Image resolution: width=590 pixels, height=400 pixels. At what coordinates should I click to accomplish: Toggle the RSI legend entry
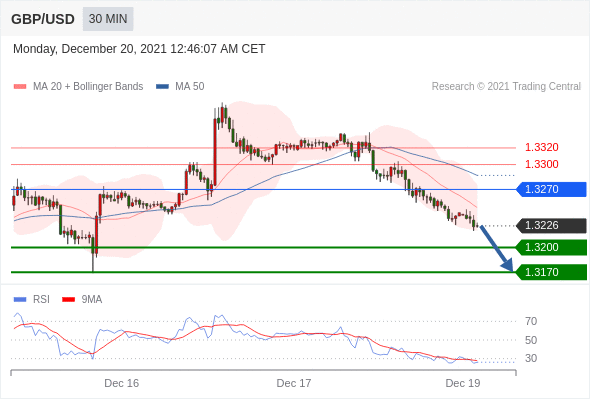(32, 300)
